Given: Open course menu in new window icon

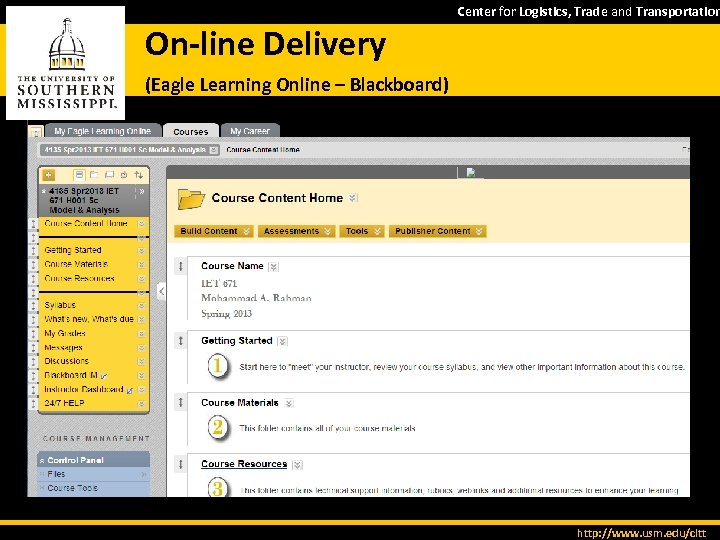Looking at the screenshot, I should pyautogui.click(x=109, y=175).
